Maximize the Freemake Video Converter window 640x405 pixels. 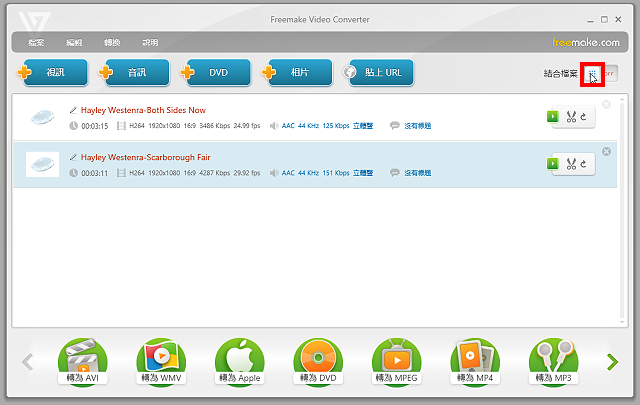click(604, 19)
